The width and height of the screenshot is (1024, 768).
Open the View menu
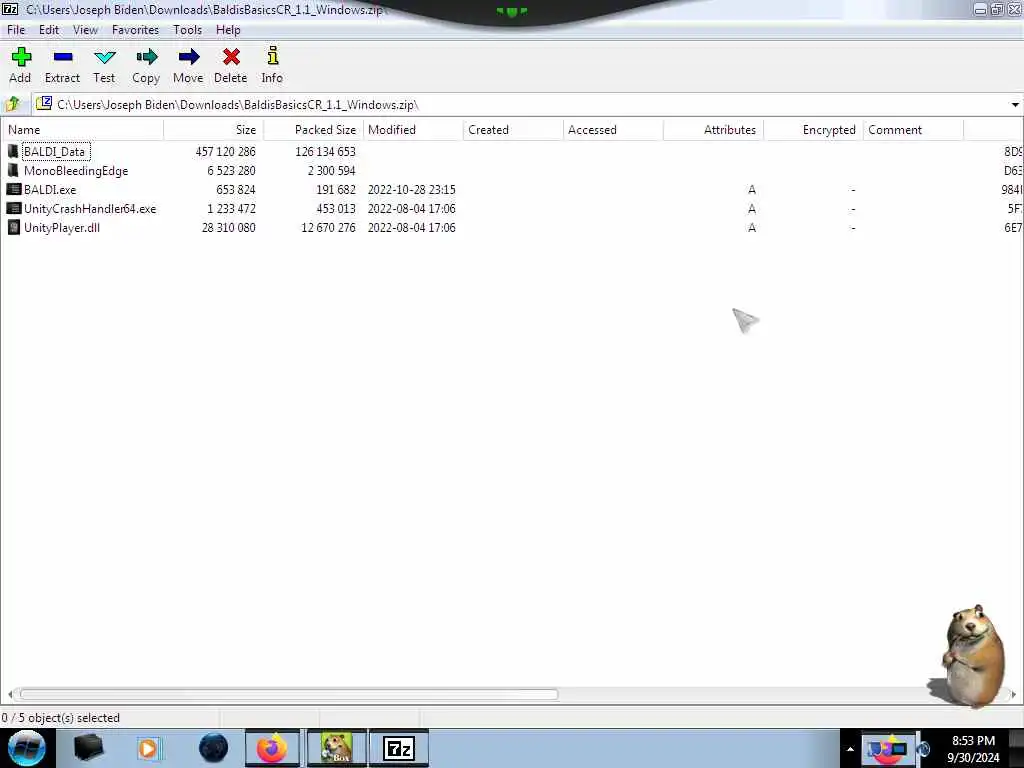(x=85, y=30)
